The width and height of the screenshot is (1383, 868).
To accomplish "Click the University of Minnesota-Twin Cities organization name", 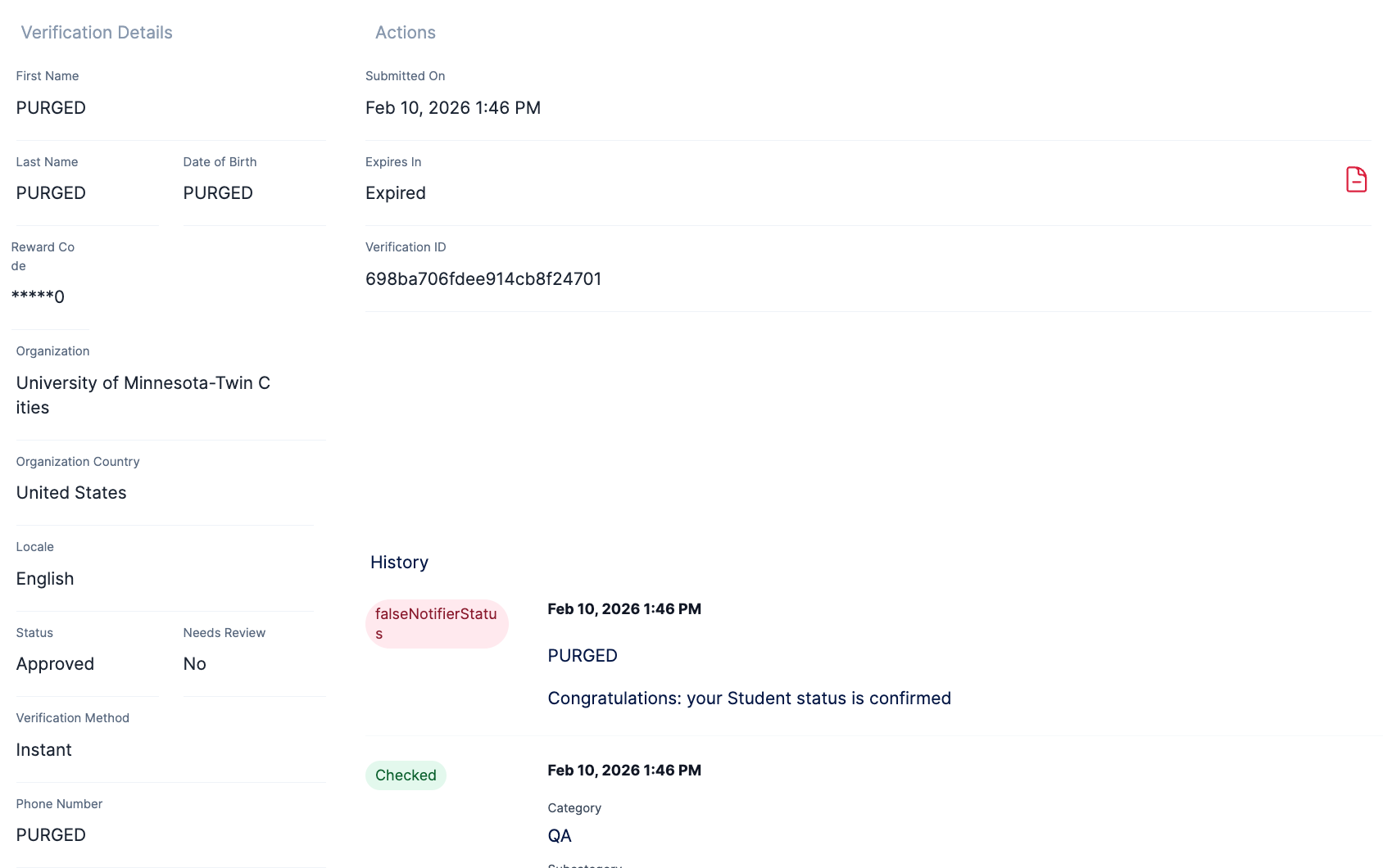I will pyautogui.click(x=143, y=395).
